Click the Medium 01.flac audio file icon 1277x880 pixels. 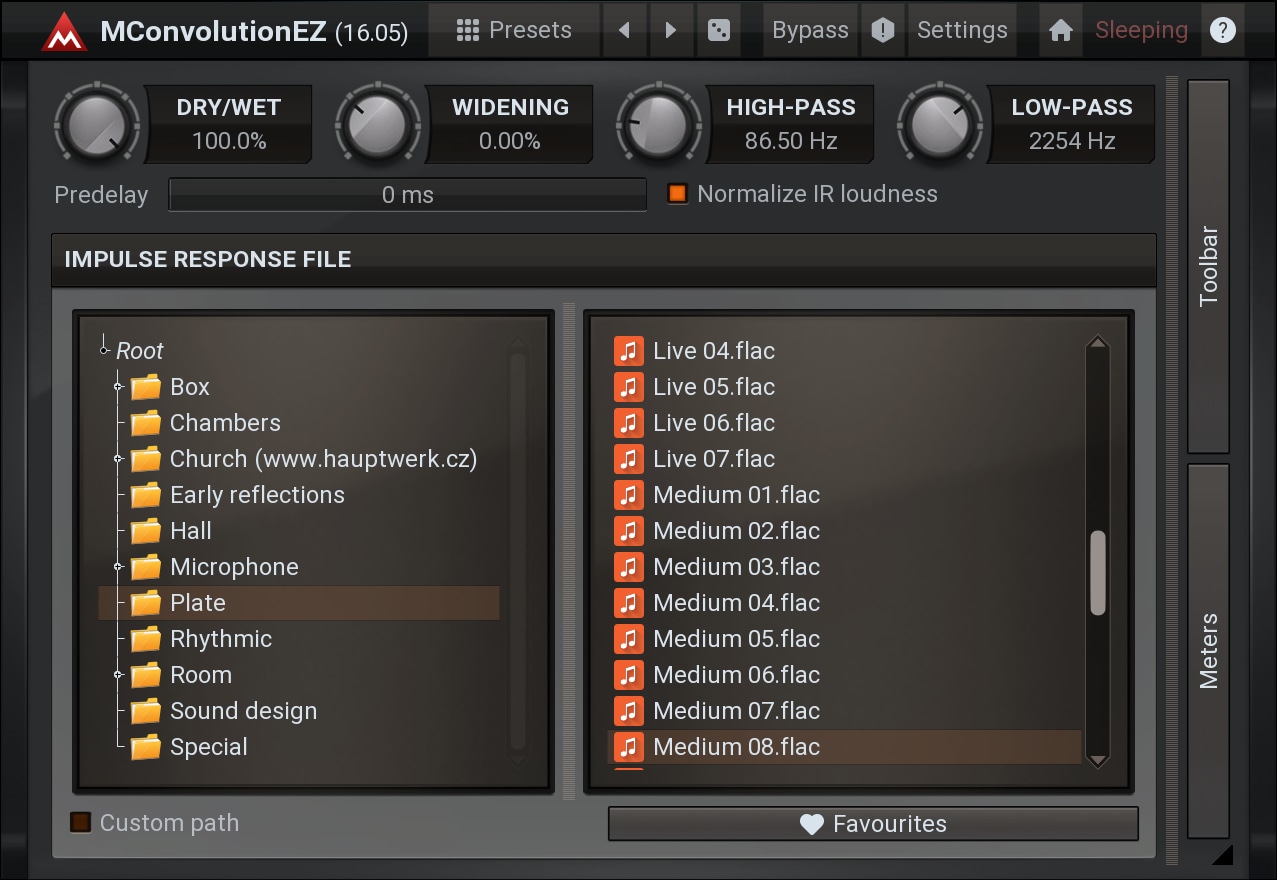628,495
